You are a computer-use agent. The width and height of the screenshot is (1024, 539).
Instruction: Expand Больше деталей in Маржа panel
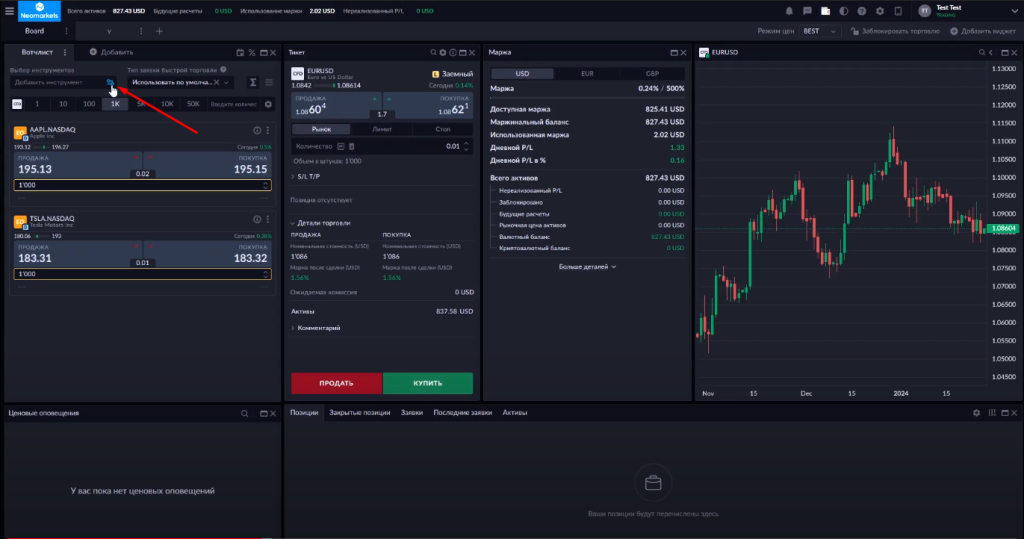[x=587, y=267]
